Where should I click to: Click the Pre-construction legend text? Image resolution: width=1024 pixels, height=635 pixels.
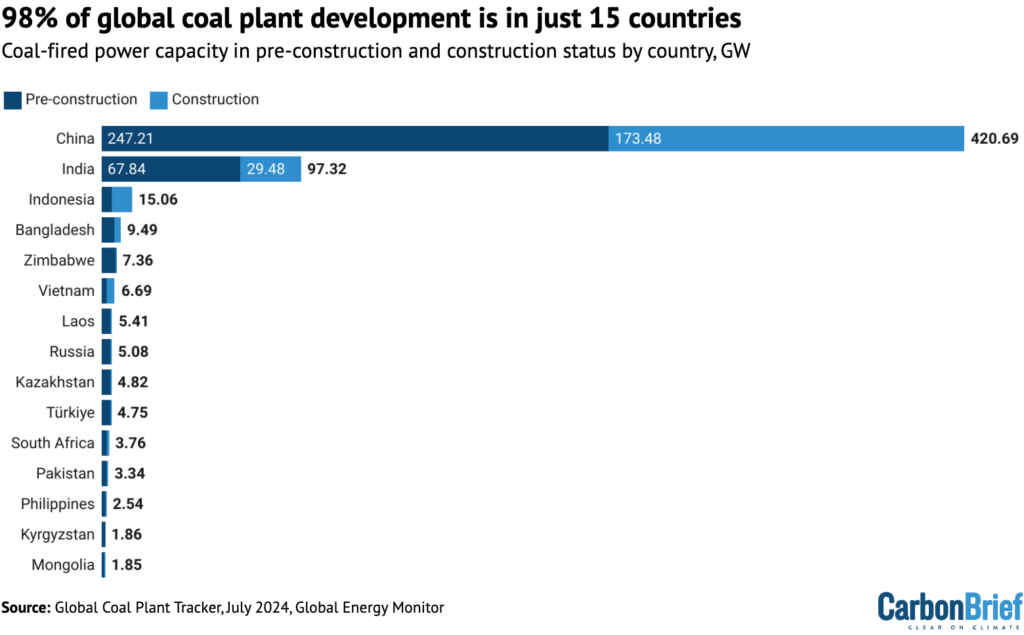[80, 99]
